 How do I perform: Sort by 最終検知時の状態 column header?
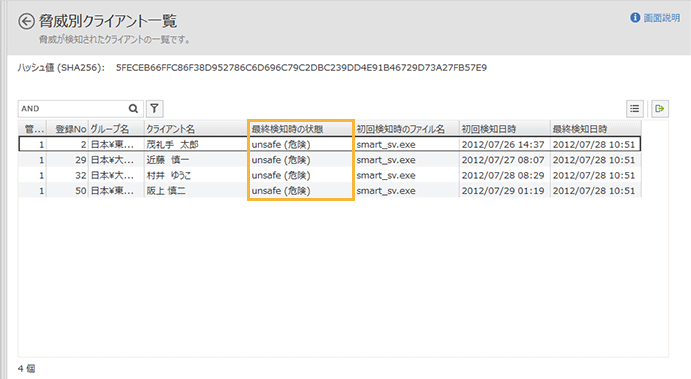coord(301,129)
